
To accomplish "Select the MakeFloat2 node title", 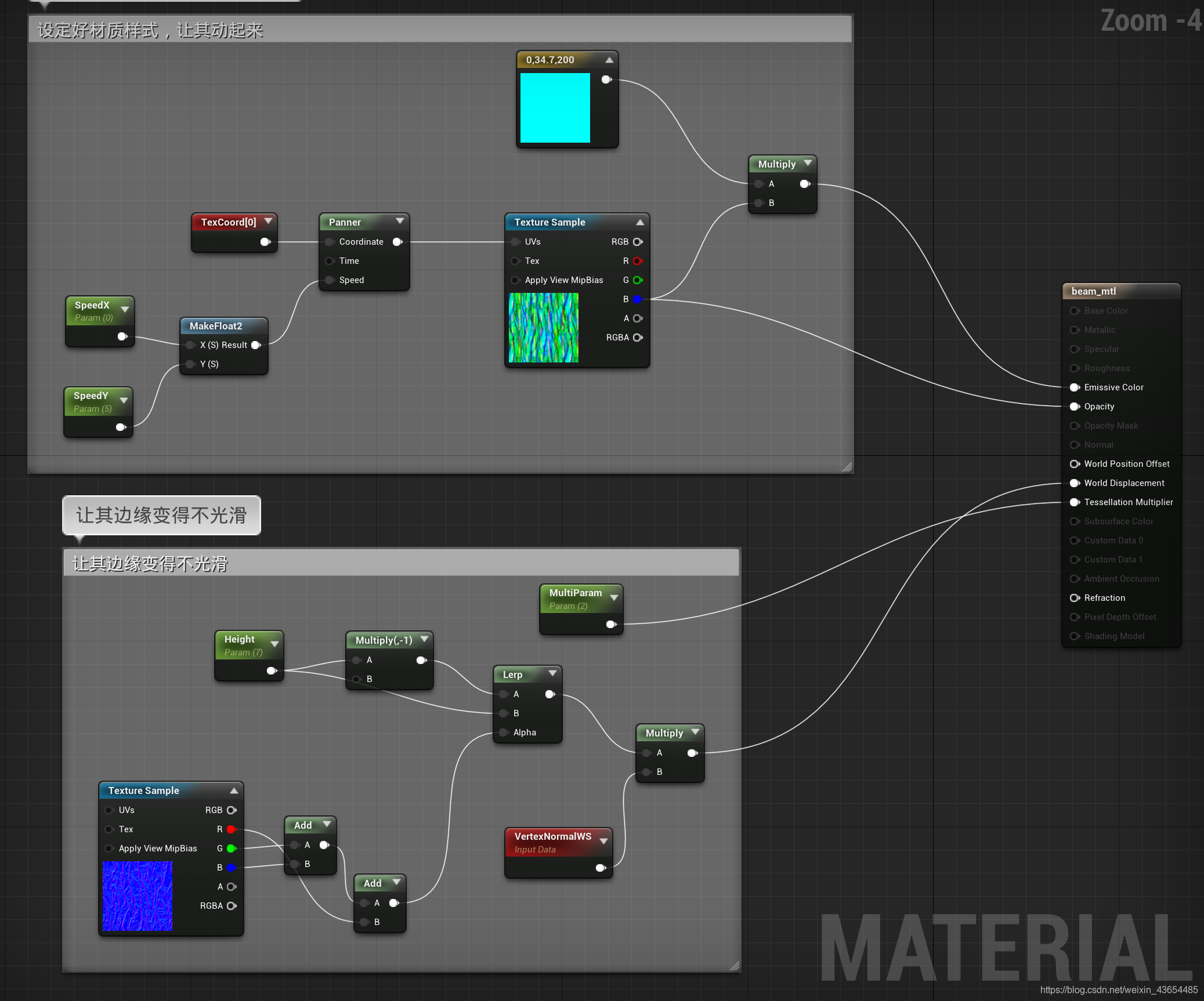I will click(x=216, y=326).
